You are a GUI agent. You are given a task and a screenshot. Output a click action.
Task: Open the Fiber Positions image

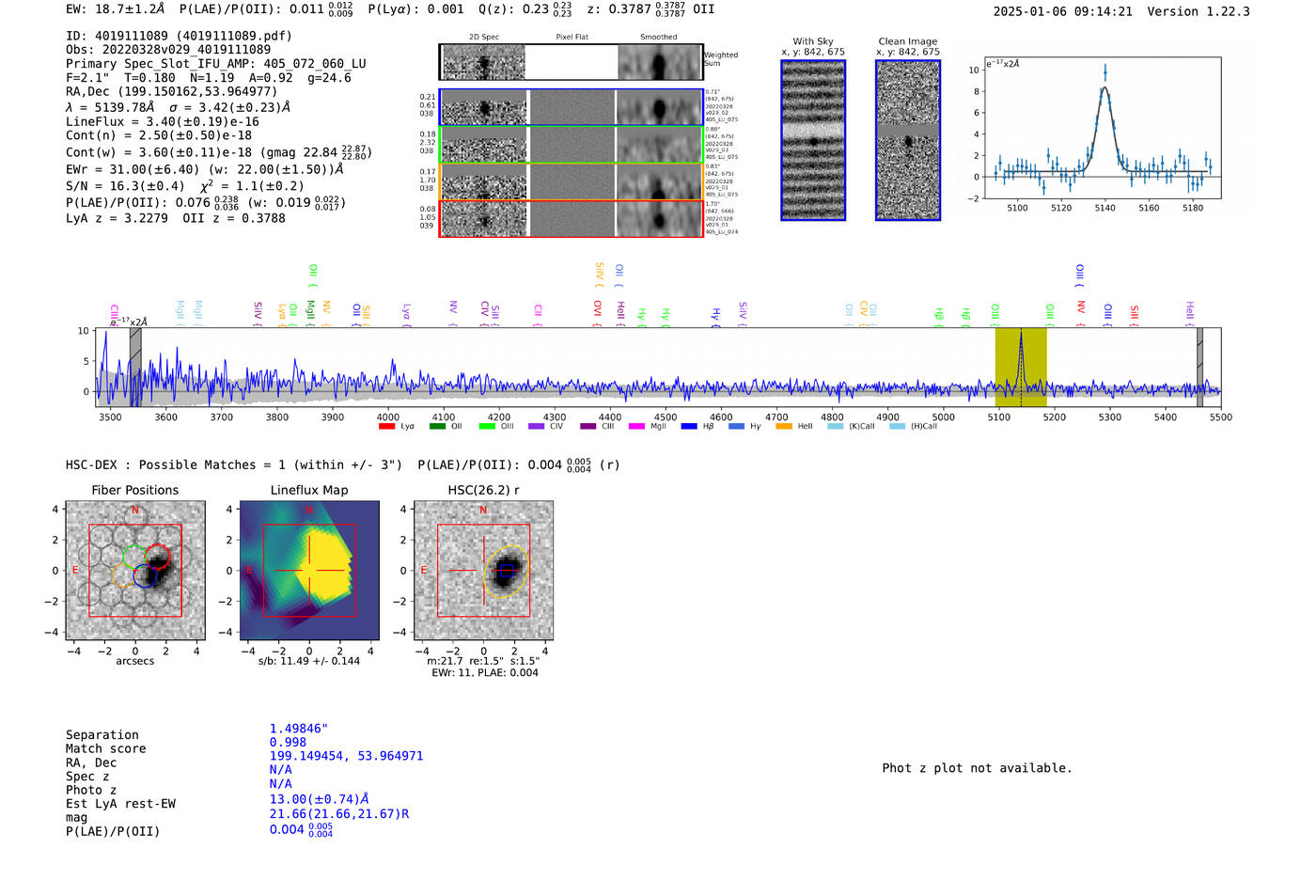[x=135, y=571]
